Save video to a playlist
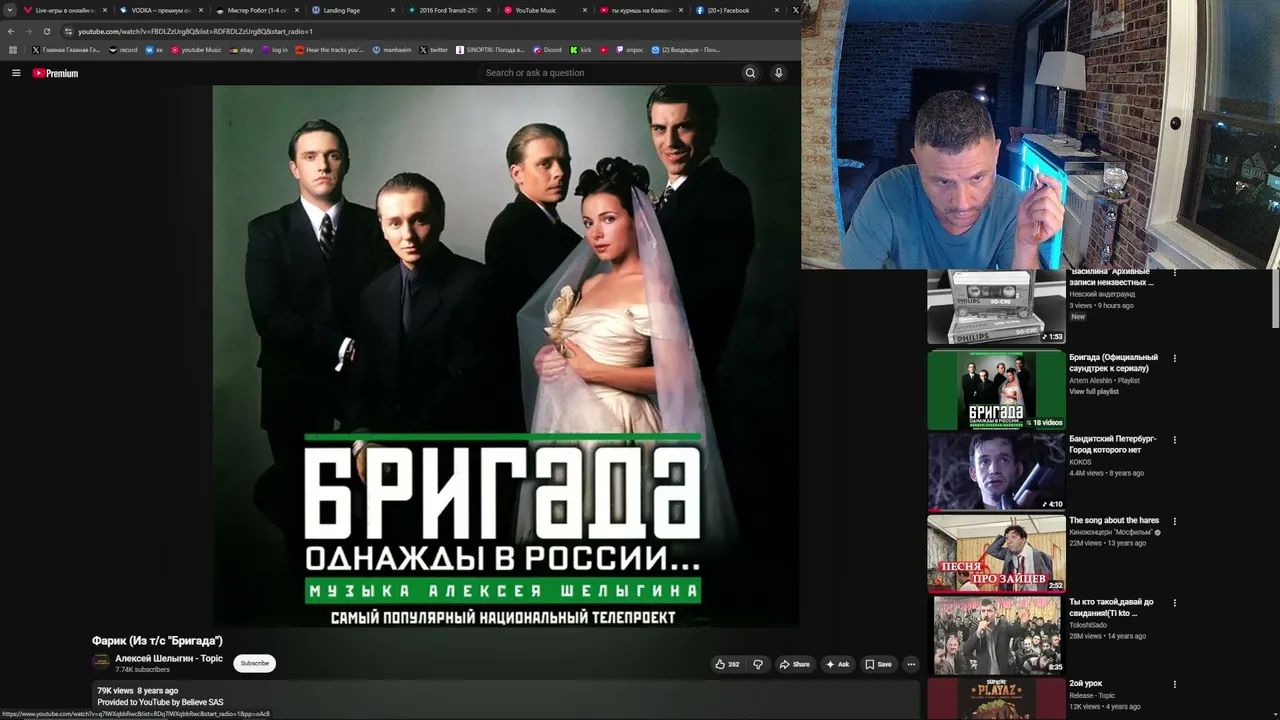The image size is (1280, 720). click(878, 664)
